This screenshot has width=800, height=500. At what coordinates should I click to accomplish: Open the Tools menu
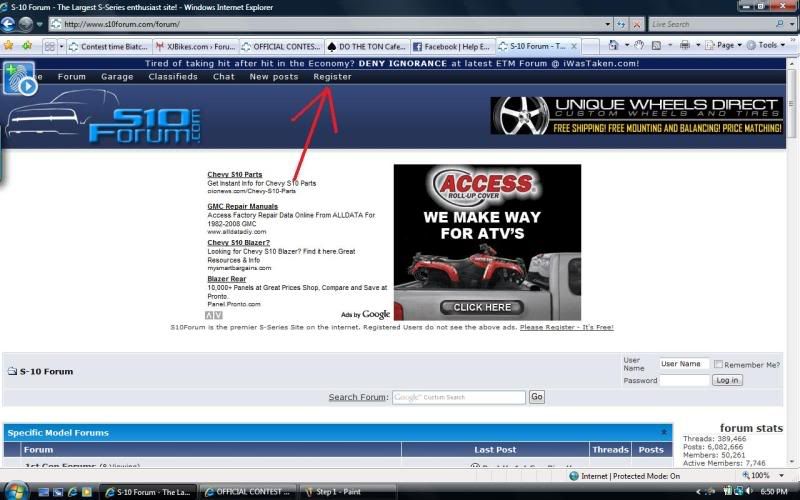point(766,45)
